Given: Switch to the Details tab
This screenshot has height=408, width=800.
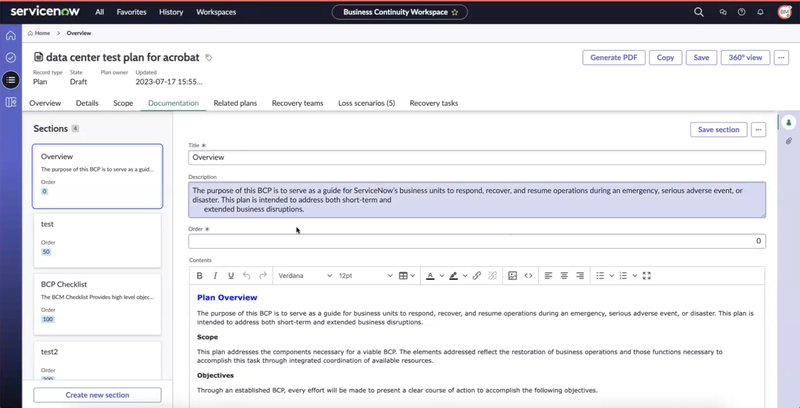Looking at the screenshot, I should (x=87, y=103).
